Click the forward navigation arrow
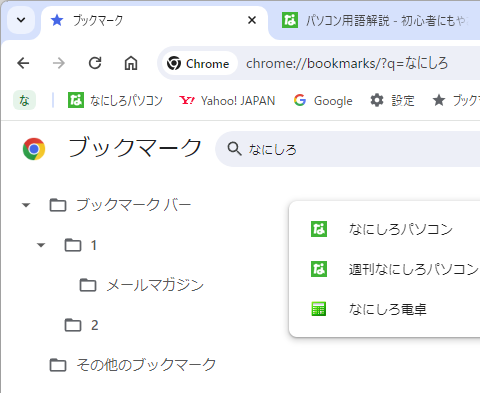This screenshot has width=480, height=393. [59, 63]
